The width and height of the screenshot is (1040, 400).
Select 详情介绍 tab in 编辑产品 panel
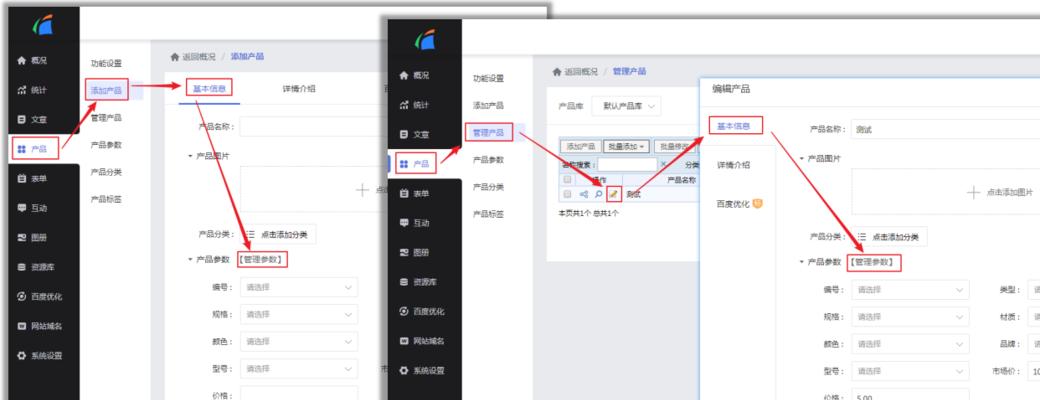[734, 165]
